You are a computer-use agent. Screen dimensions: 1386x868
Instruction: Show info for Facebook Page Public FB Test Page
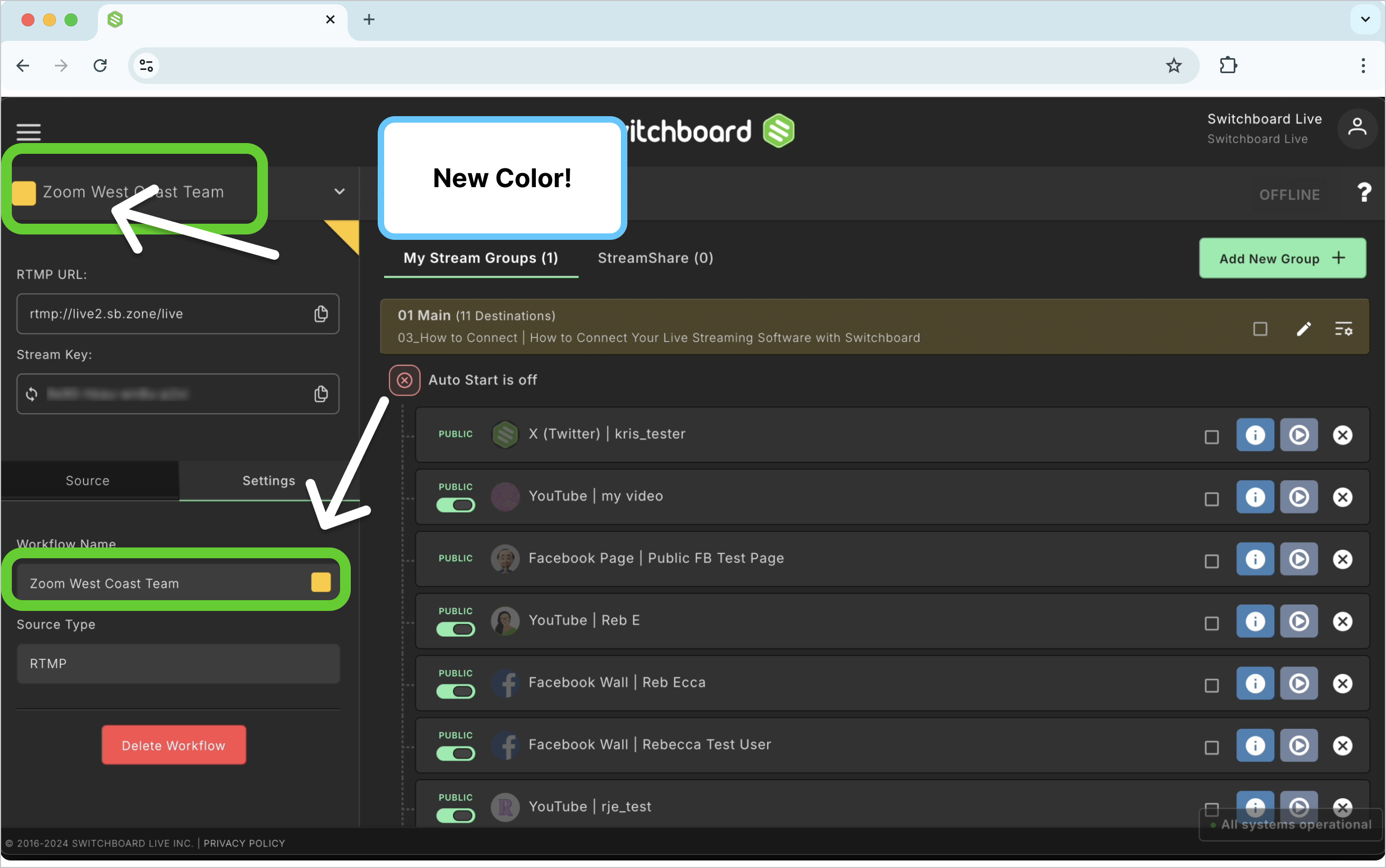coord(1255,559)
